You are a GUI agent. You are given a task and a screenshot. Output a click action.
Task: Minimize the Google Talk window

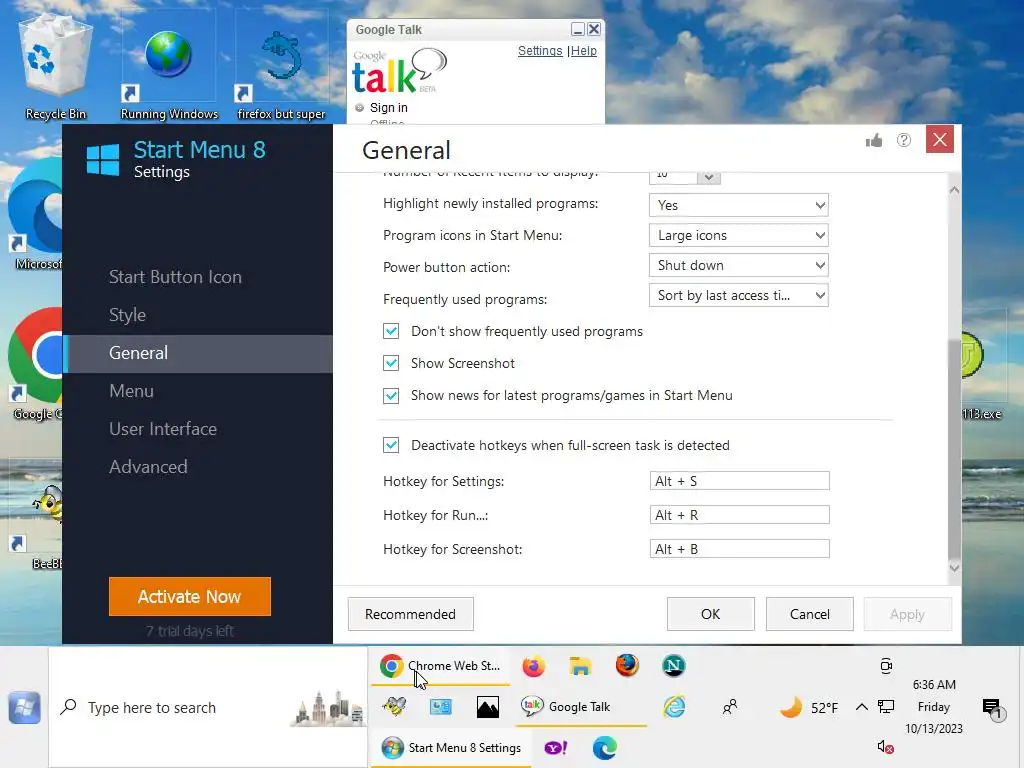tap(578, 29)
